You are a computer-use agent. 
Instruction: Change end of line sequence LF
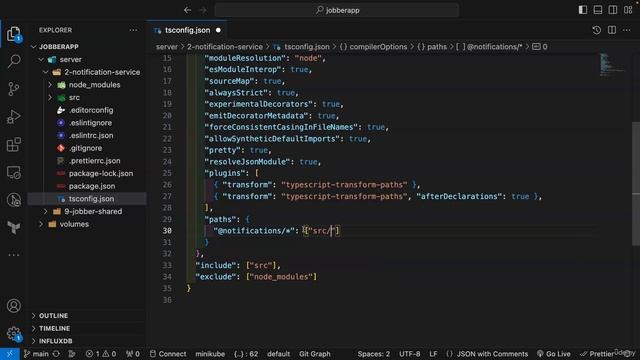pyautogui.click(x=433, y=354)
